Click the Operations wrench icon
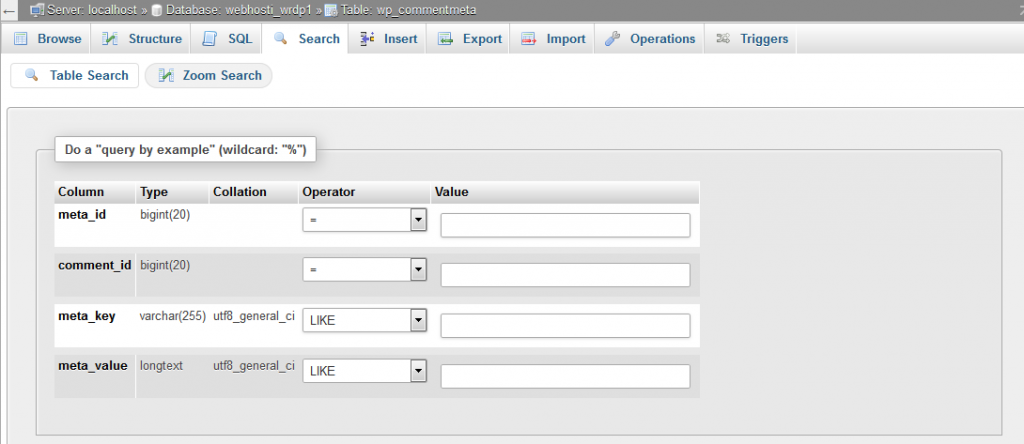This screenshot has width=1024, height=444. 612,39
